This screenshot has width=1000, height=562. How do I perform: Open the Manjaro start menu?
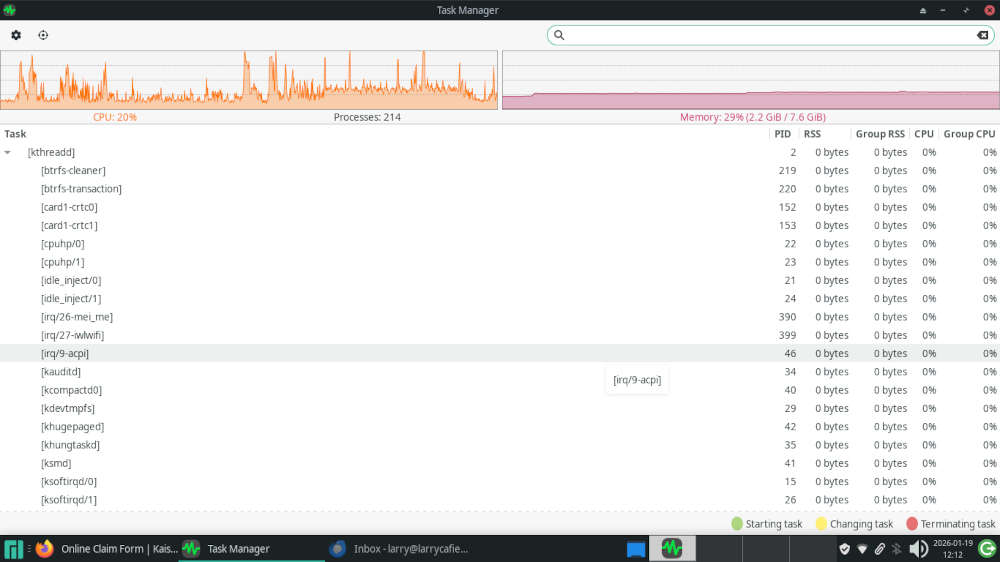[14, 549]
